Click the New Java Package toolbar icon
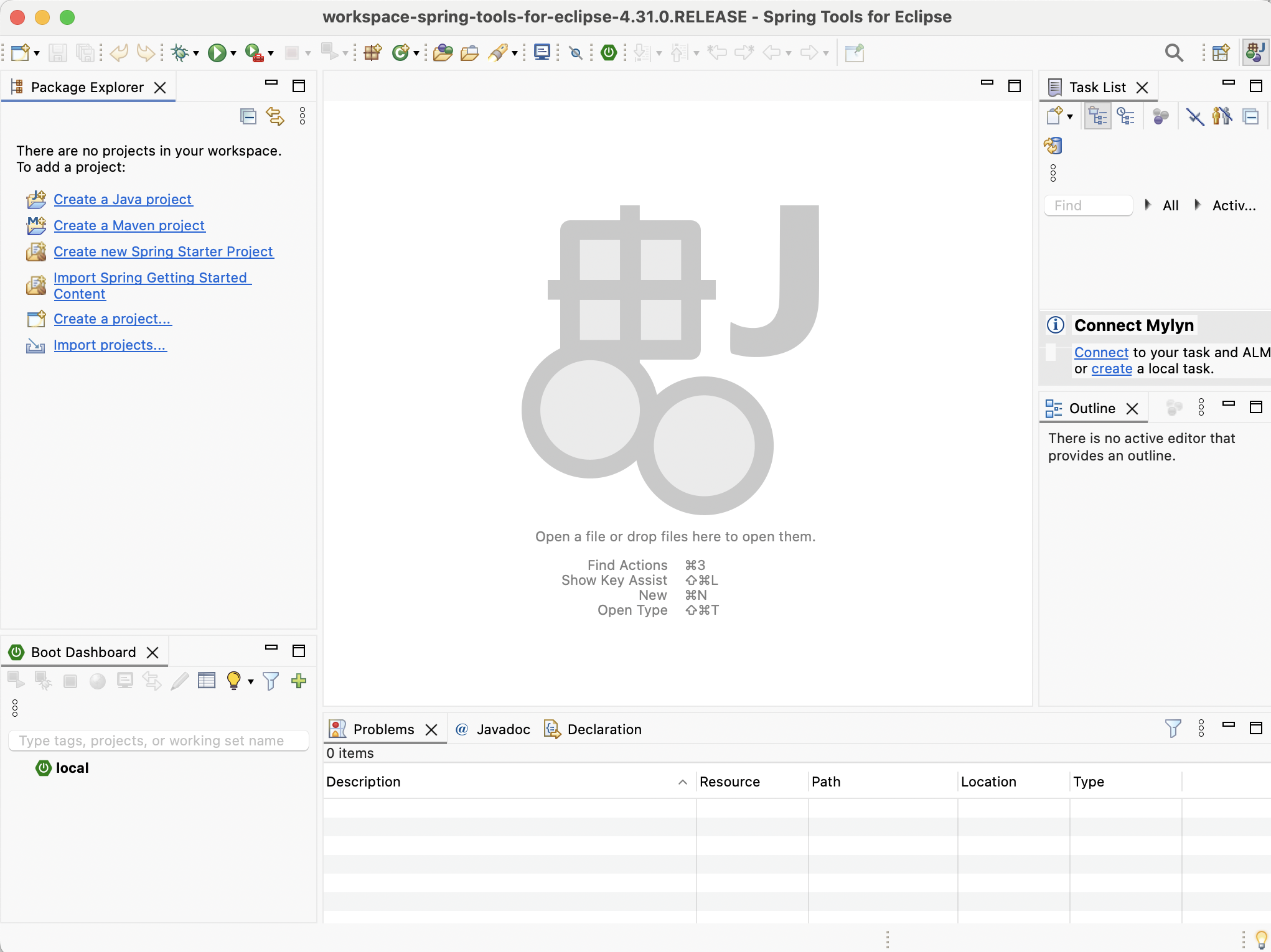 [x=372, y=53]
